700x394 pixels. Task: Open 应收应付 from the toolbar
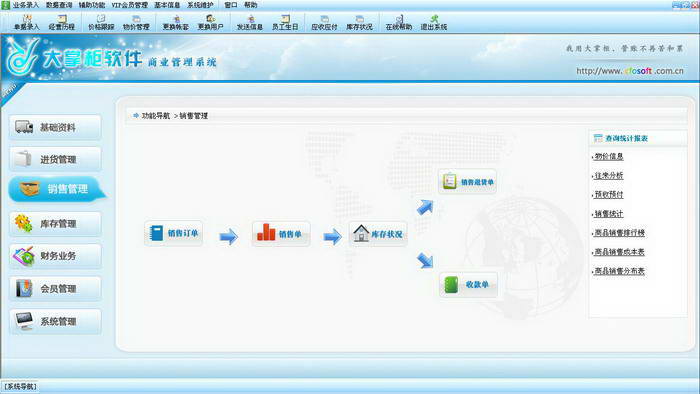click(325, 22)
